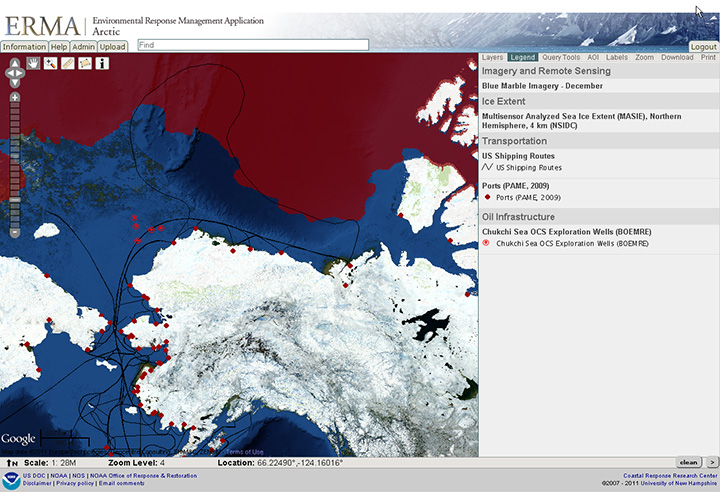Switch to the Layers tab
Screen dimensions: 720x492
click(493, 57)
